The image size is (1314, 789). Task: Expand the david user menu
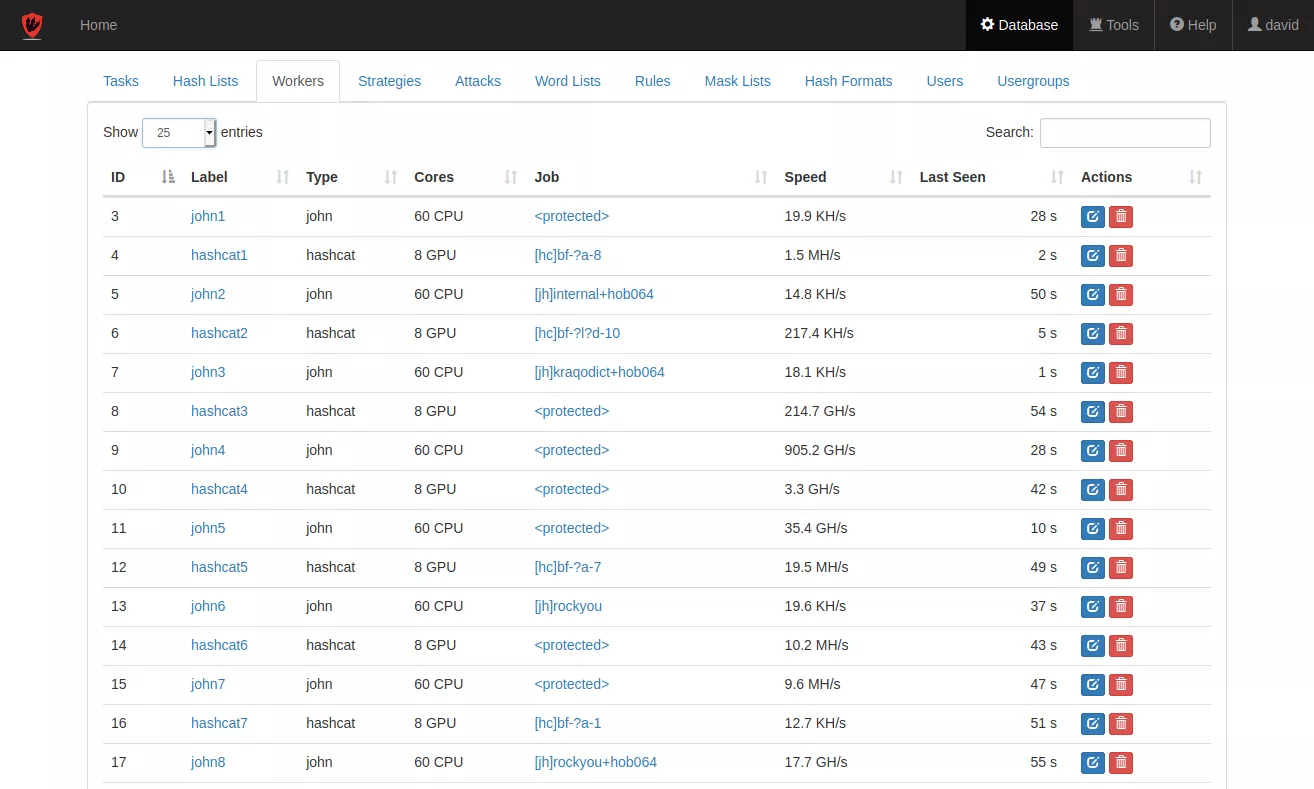click(x=1273, y=25)
